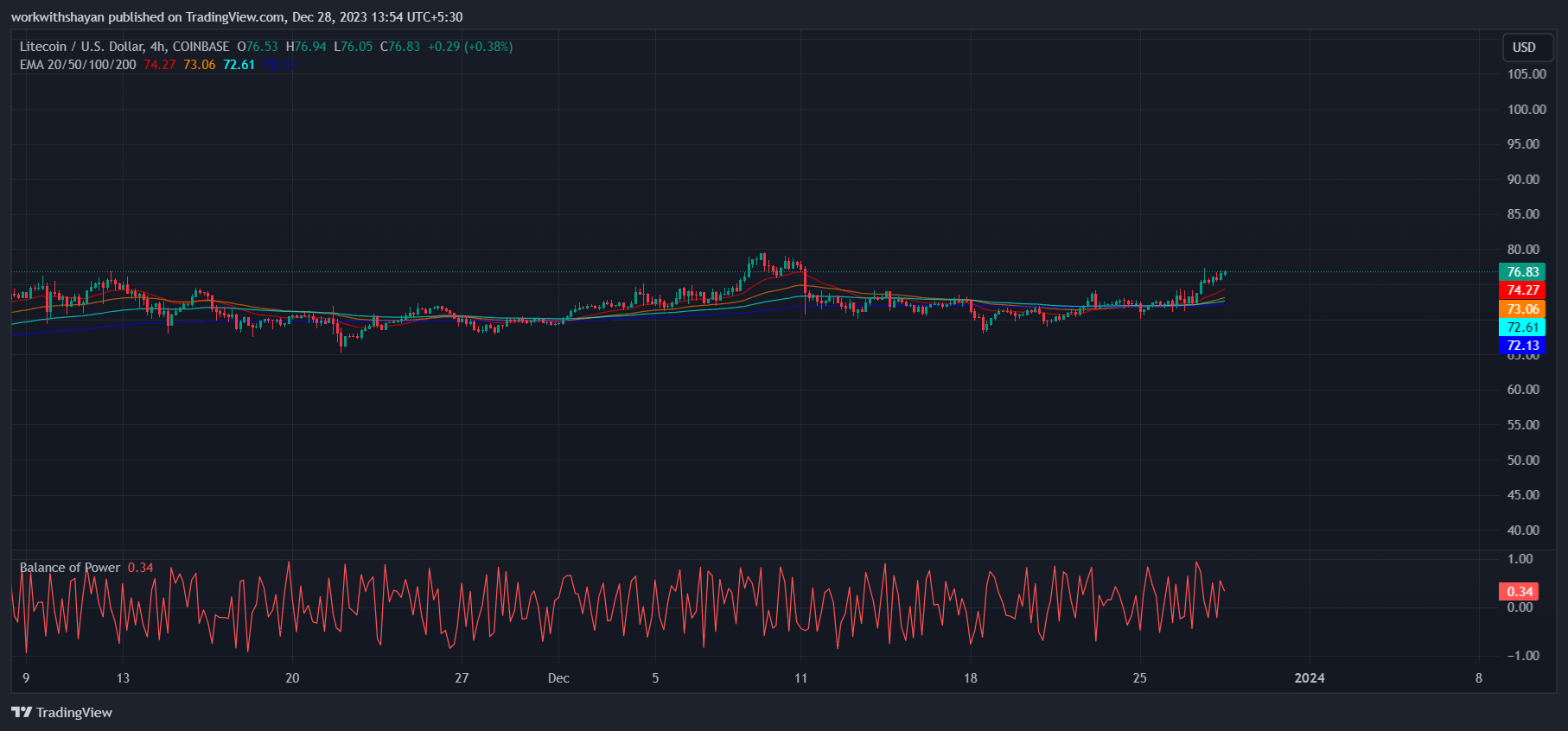Click the 1.00 oscillator axis label
This screenshot has height=731, width=1568.
pos(1520,559)
